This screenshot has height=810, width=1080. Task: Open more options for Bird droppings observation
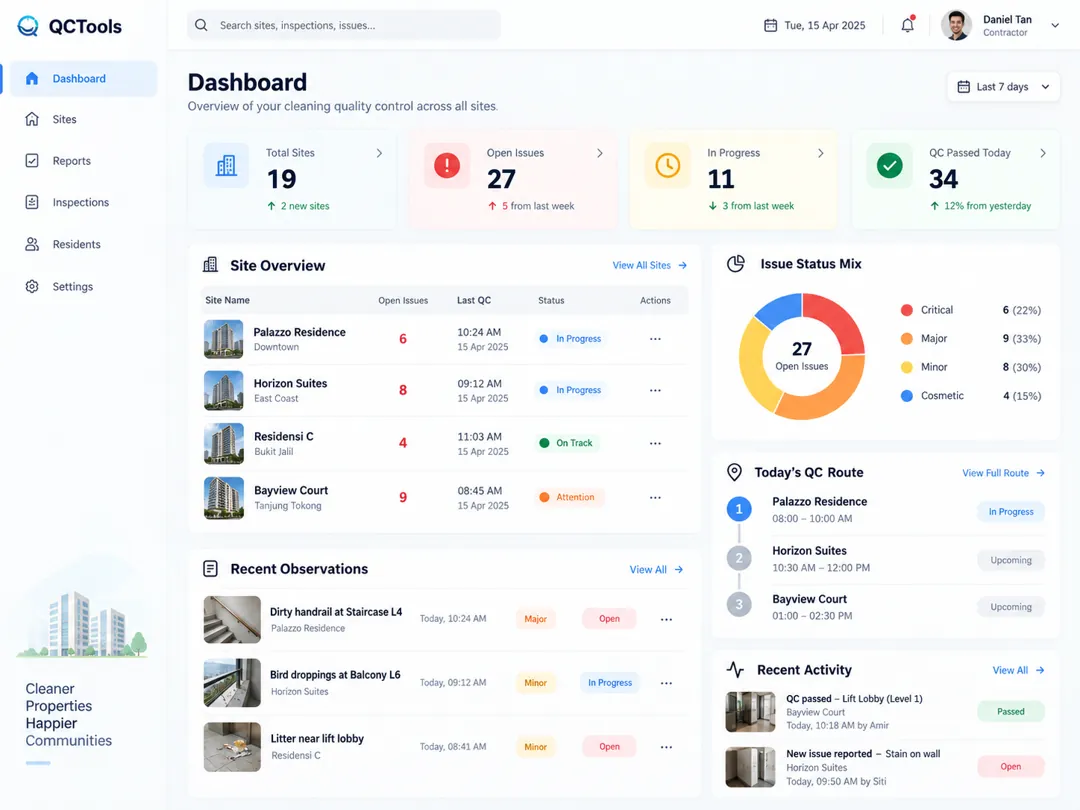[x=666, y=683]
